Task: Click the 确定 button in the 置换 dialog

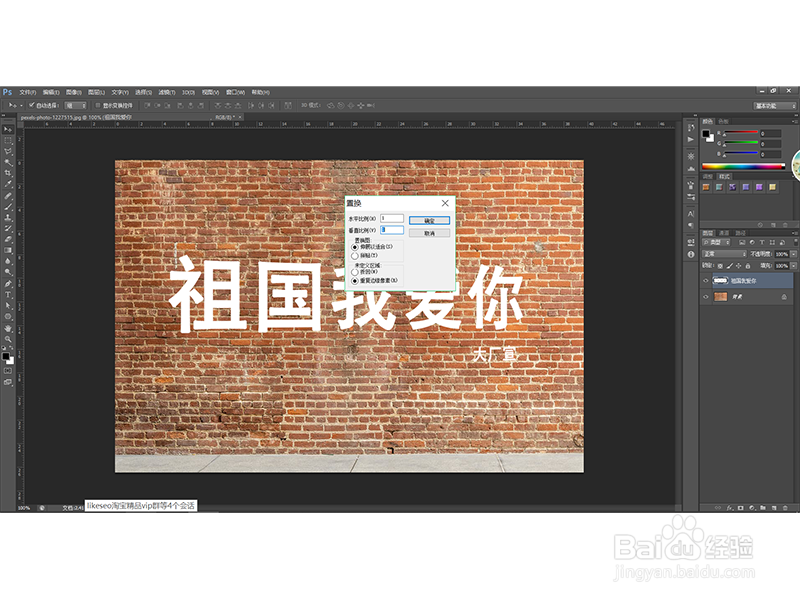Action: pyautogui.click(x=429, y=221)
